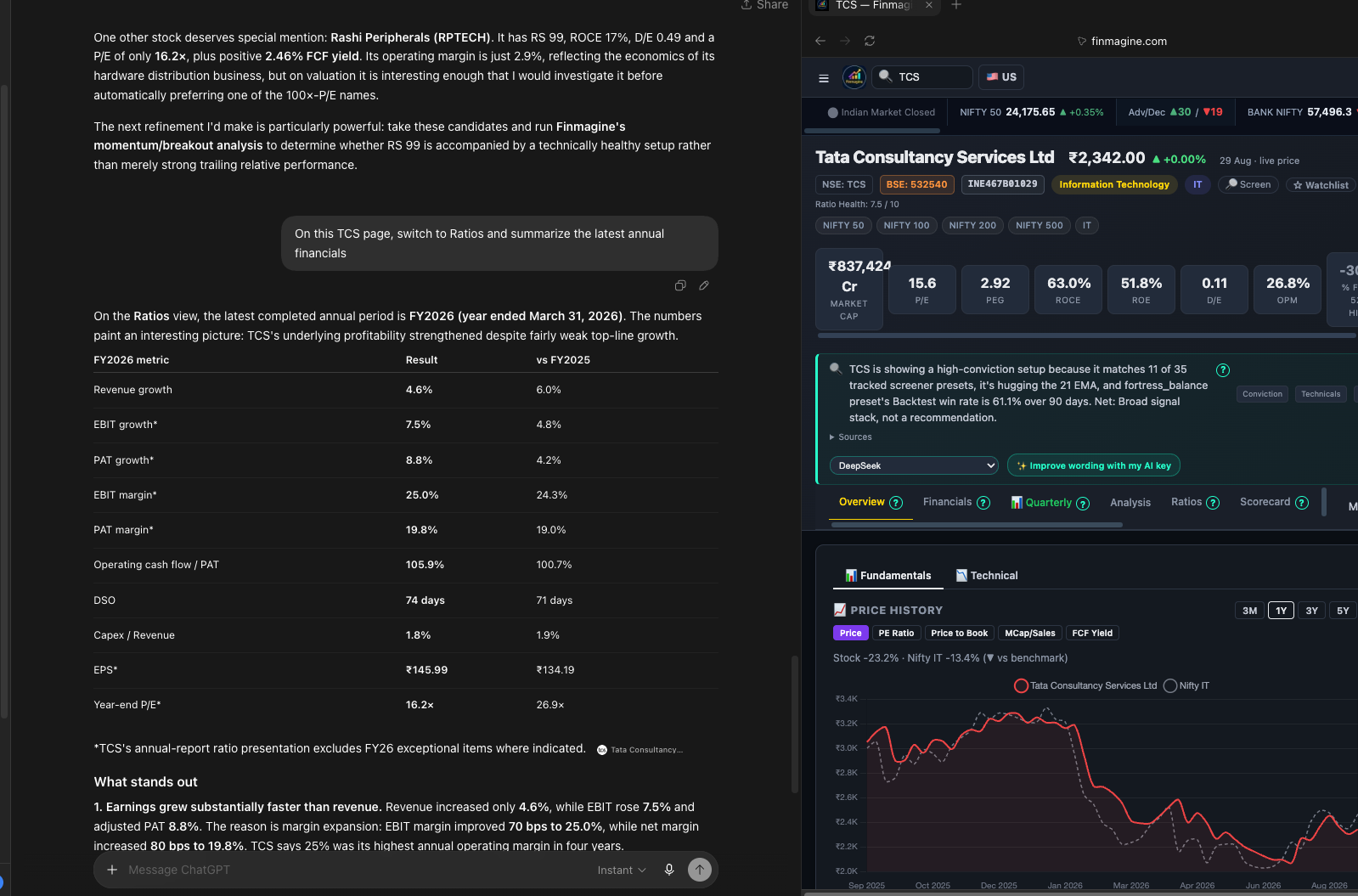The width and height of the screenshot is (1358, 896).
Task: Open the Instant model picker in ChatGPT
Action: 622,870
